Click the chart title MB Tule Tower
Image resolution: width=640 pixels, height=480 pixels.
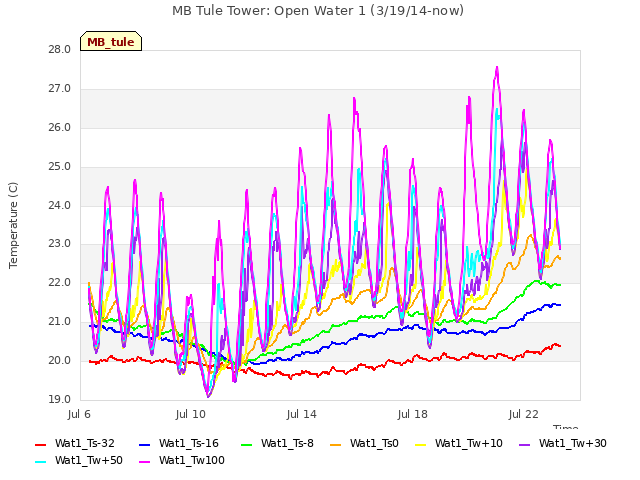coord(318,11)
